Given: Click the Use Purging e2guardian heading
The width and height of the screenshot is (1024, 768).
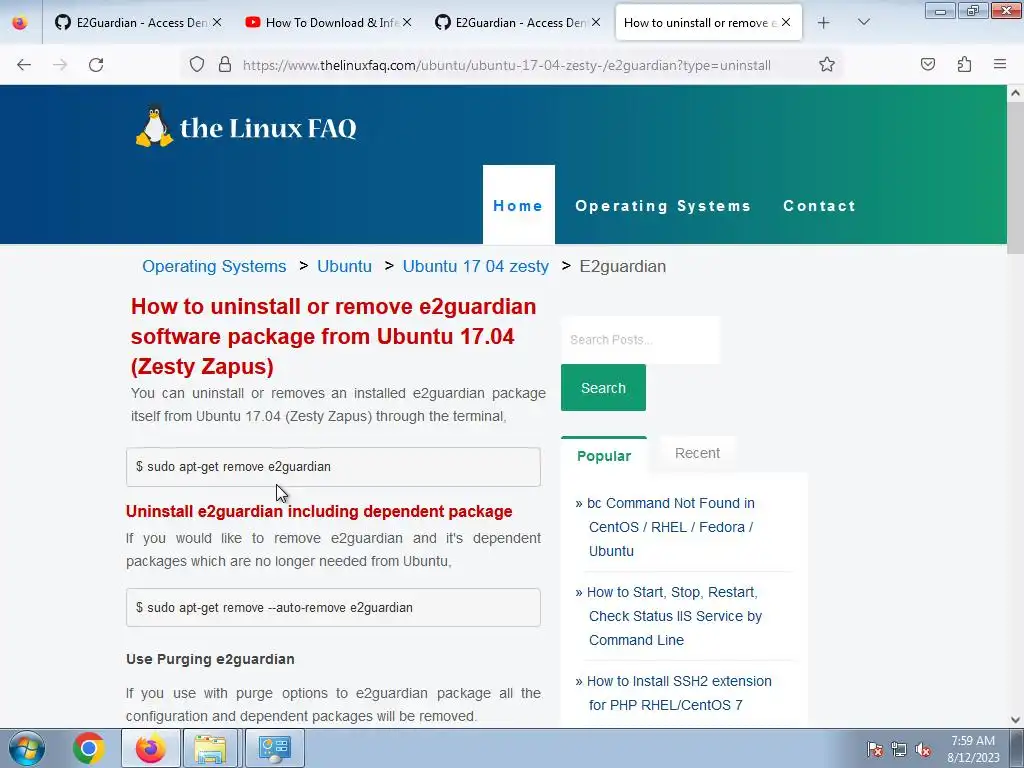Looking at the screenshot, I should pyautogui.click(x=210, y=659).
